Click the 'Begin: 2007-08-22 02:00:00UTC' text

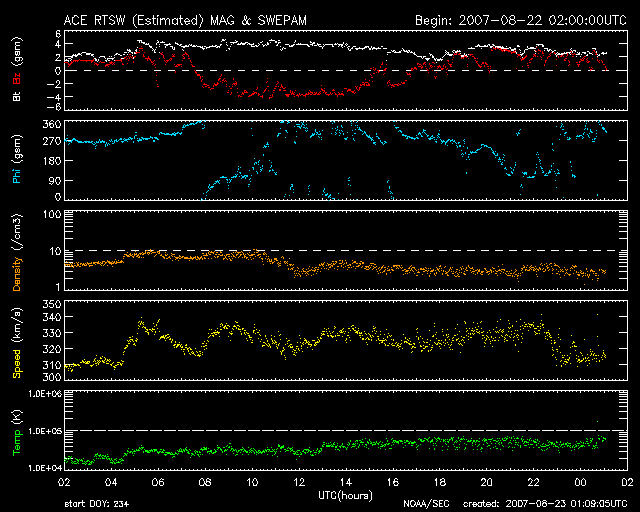[x=521, y=20]
